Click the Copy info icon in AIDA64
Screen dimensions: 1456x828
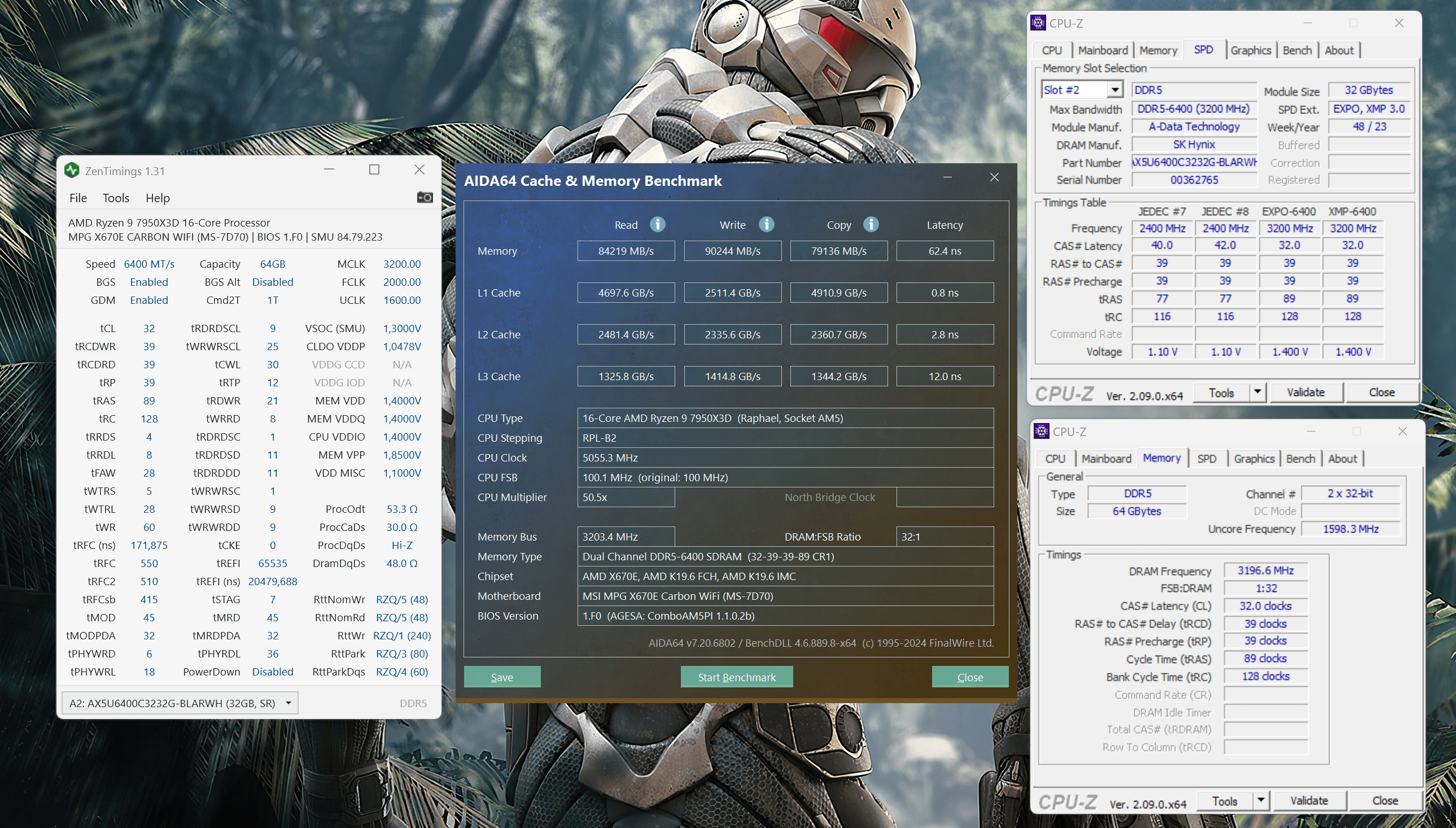click(x=871, y=225)
